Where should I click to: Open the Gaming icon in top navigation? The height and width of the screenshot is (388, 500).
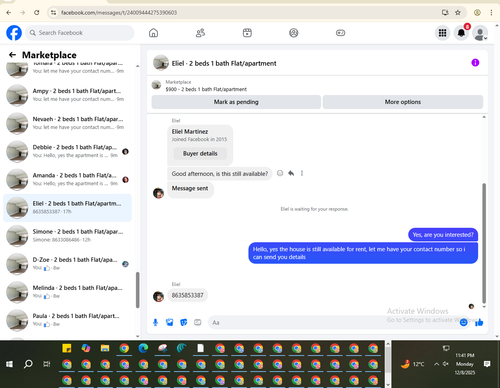coord(340,33)
